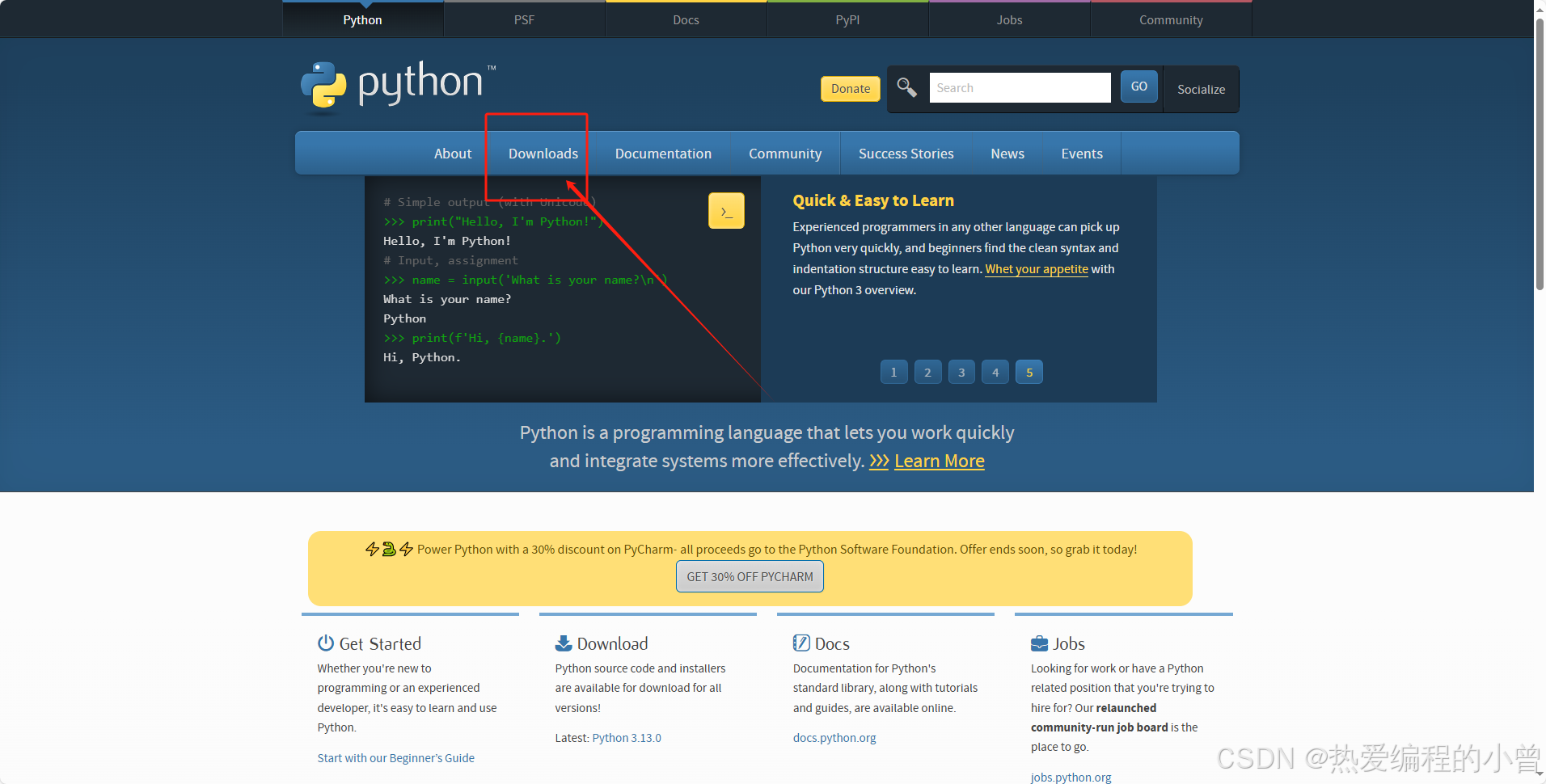Expand the Socialize dropdown
The image size is (1546, 784).
pos(1201,89)
